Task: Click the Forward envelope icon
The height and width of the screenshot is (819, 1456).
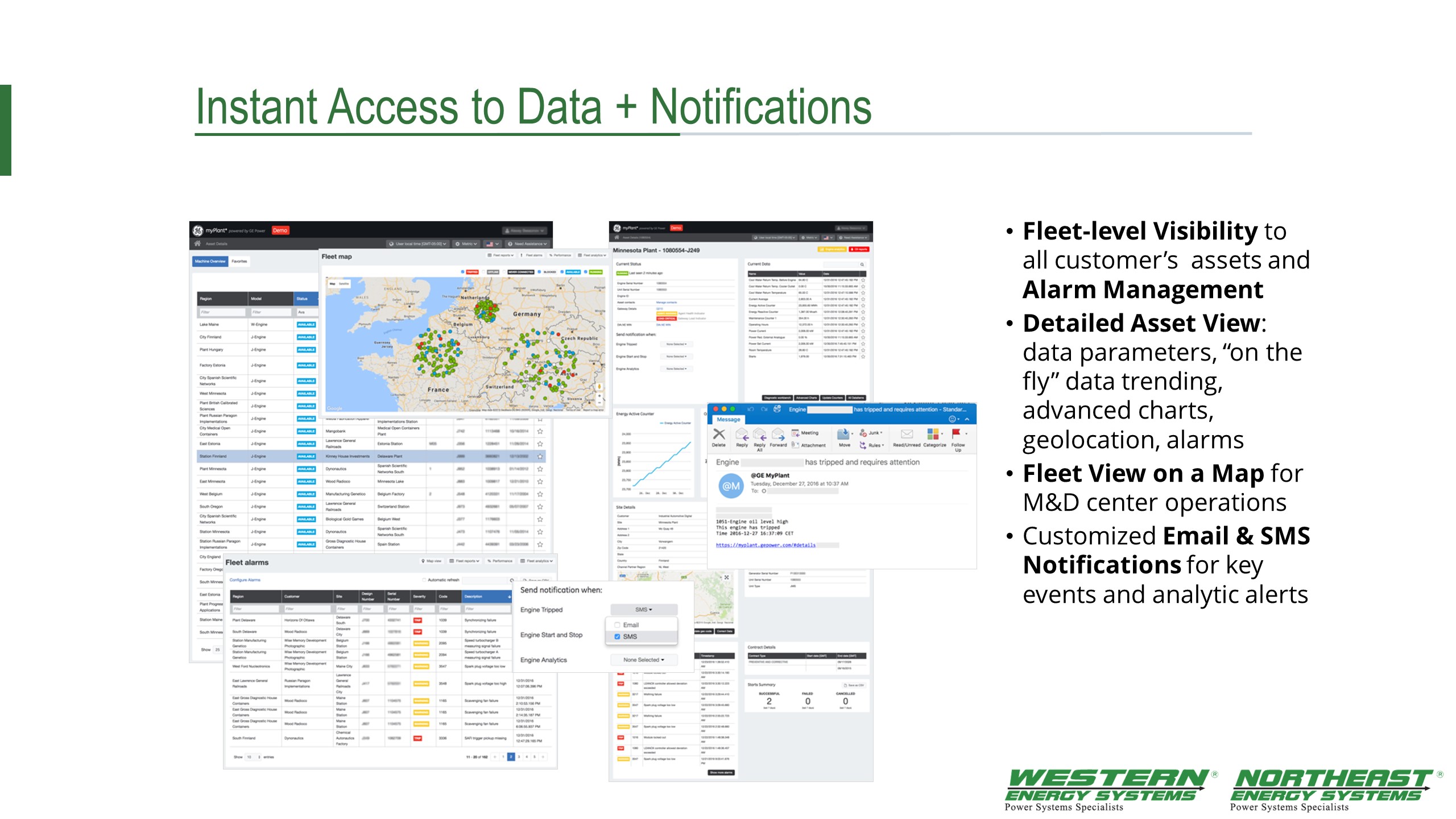Action: (x=778, y=435)
